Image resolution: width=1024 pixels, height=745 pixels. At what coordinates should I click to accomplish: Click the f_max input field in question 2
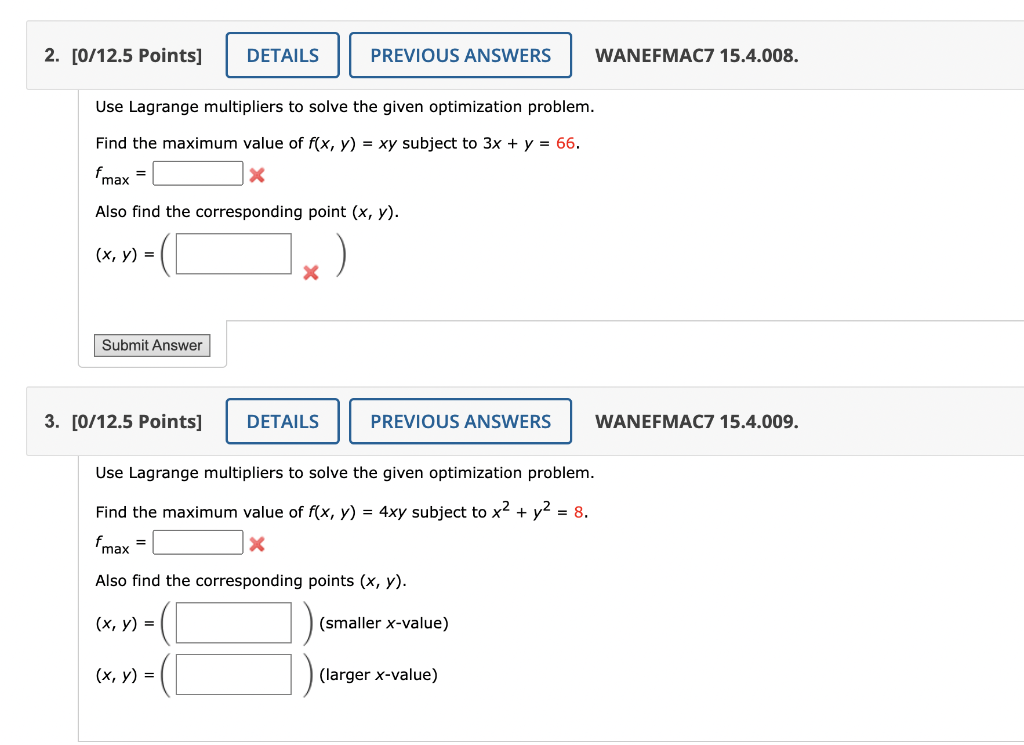coord(197,172)
